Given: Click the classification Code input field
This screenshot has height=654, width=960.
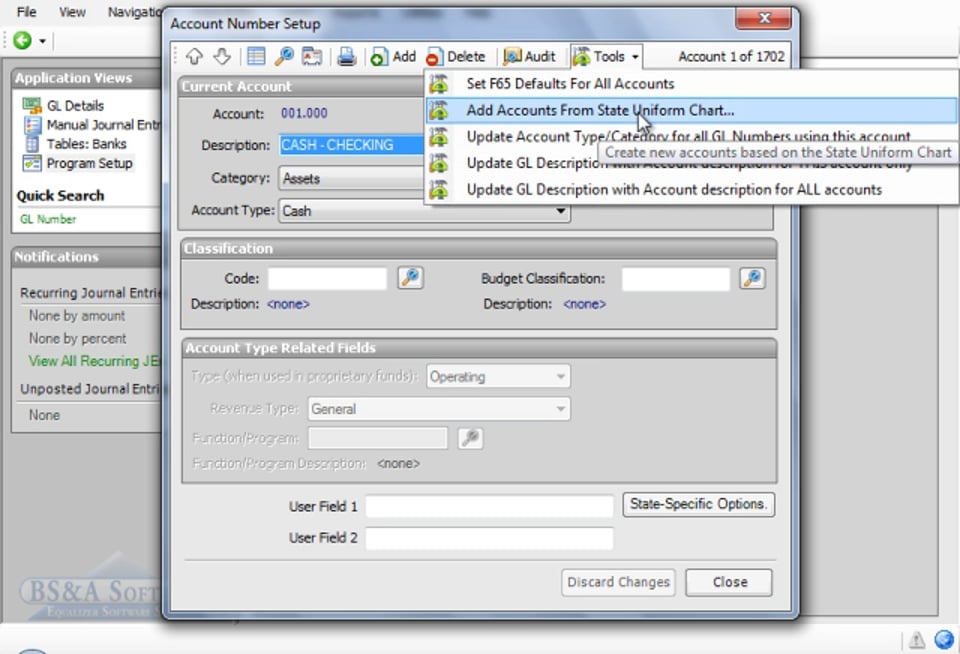Looking at the screenshot, I should pos(327,279).
